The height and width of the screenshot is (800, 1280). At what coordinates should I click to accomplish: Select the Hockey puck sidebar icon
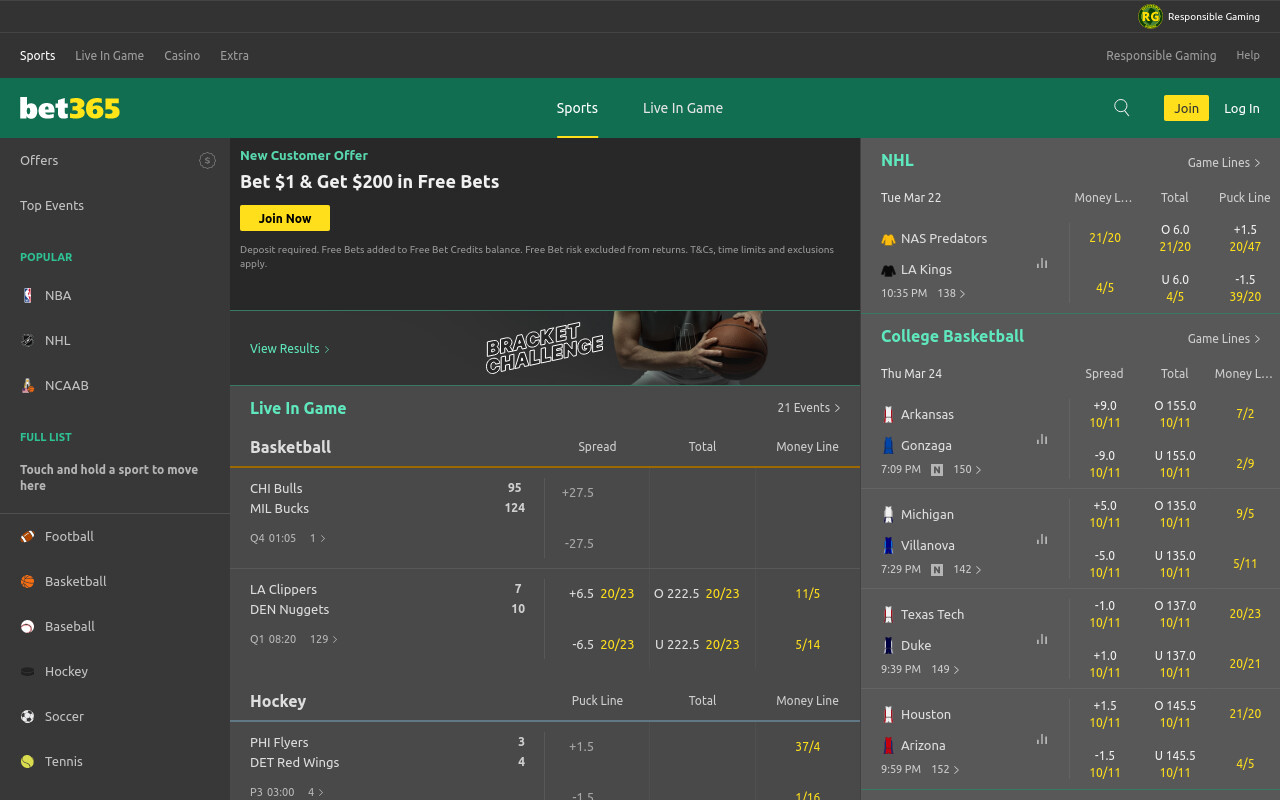coord(28,671)
